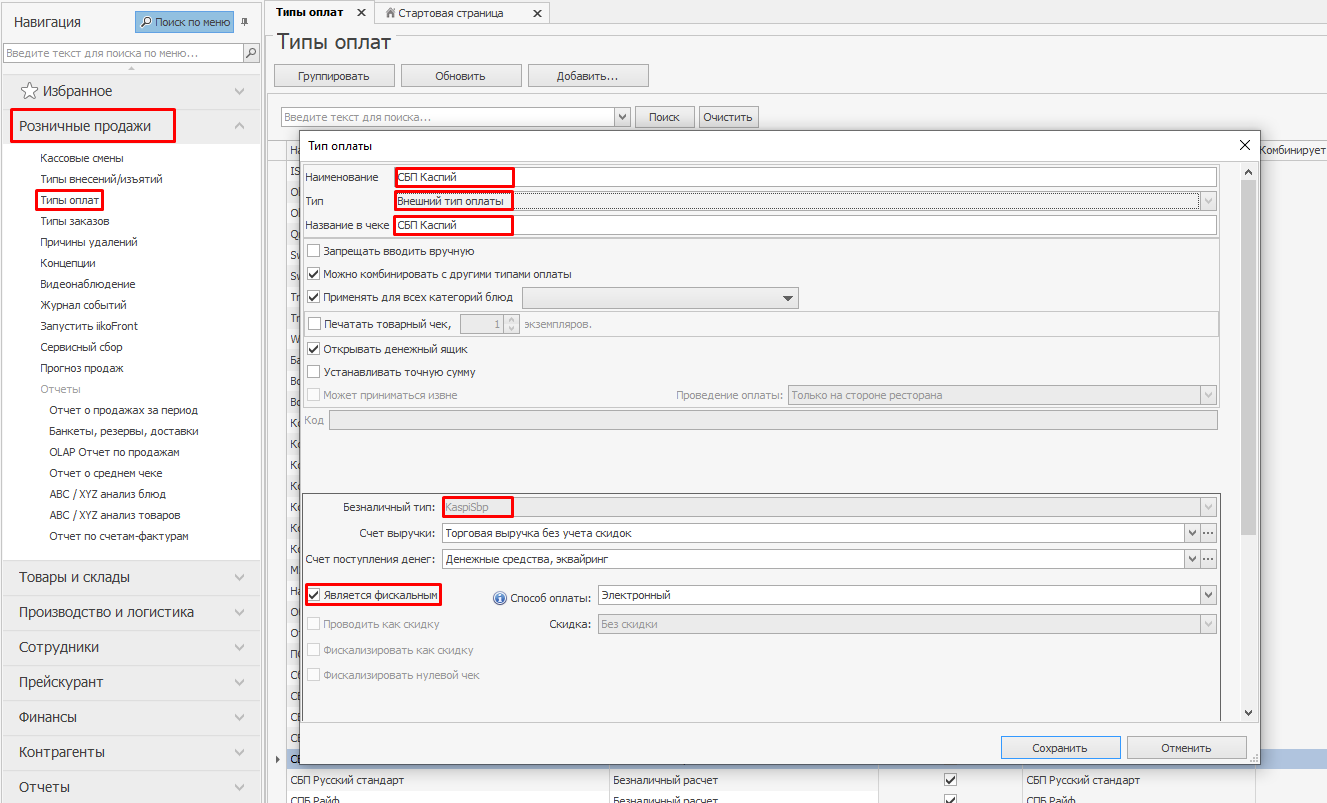Toggle Открывать денежный ящик checkbox

tap(314, 349)
